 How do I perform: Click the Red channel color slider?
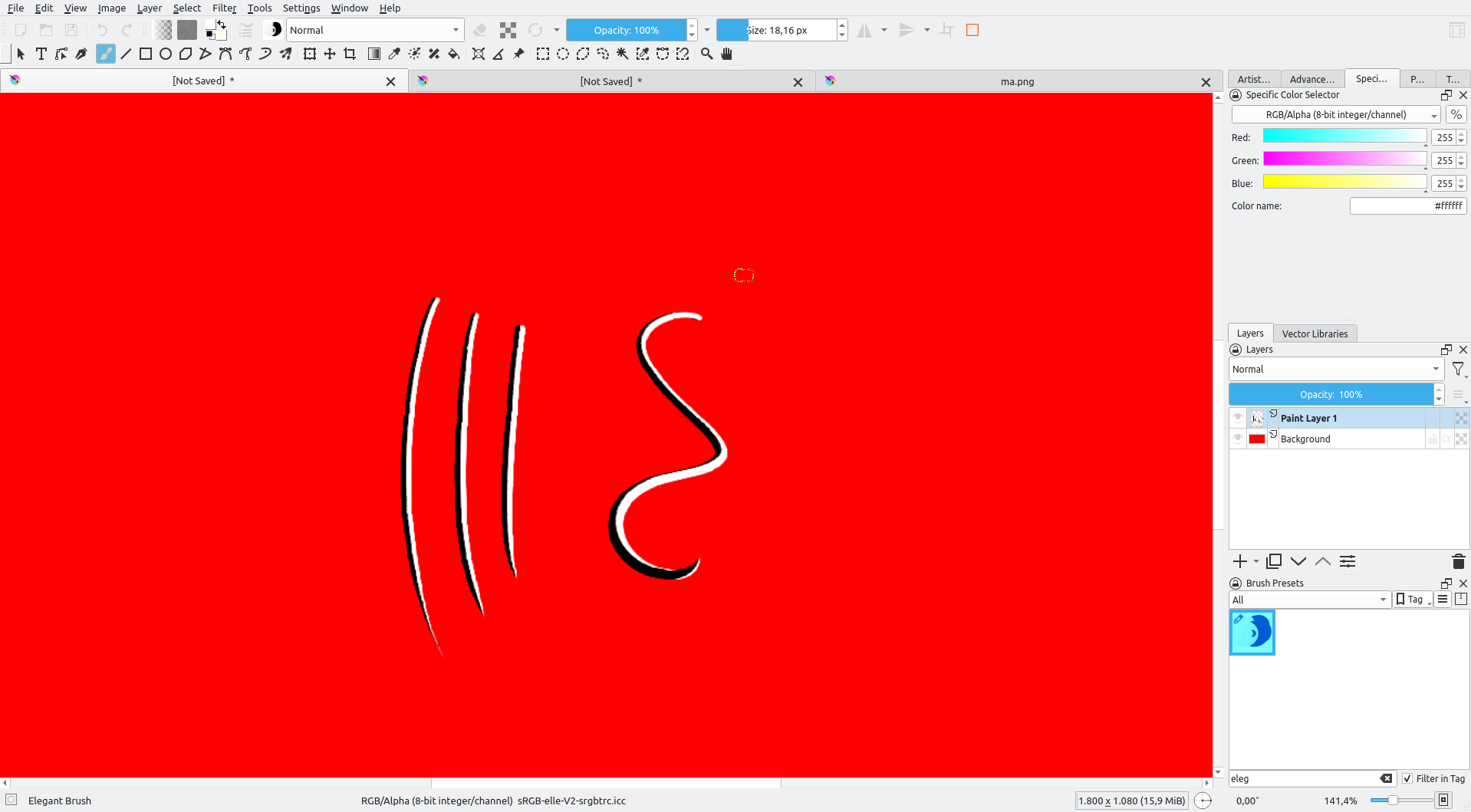coord(1344,136)
